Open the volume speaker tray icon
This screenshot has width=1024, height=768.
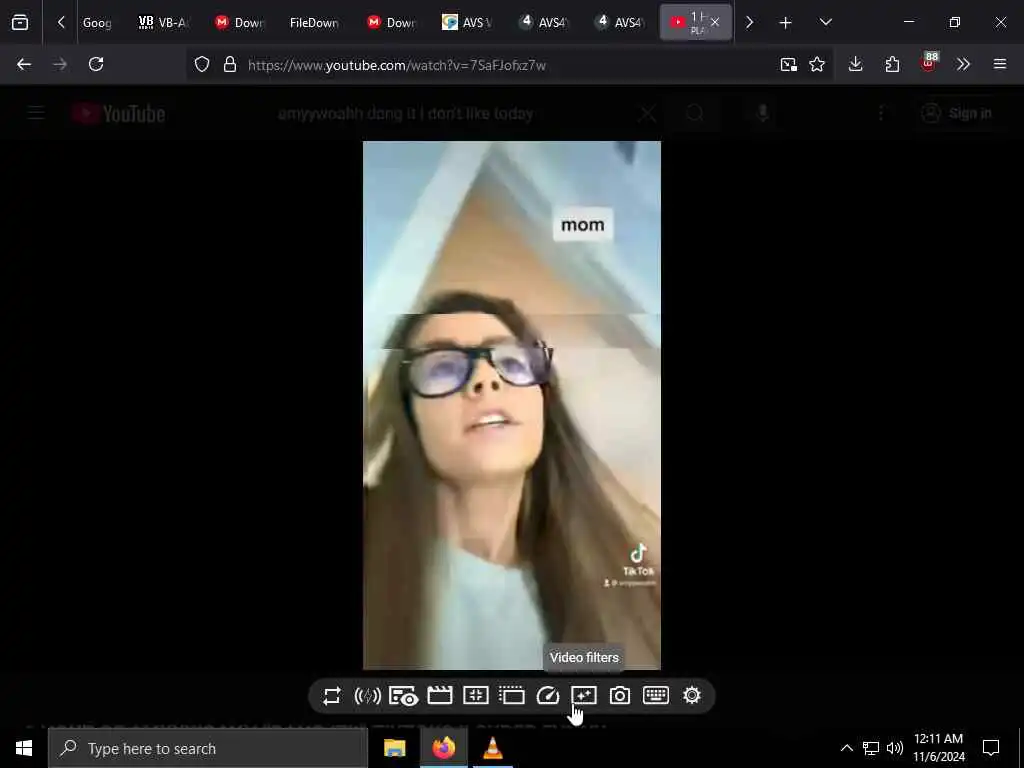[x=895, y=748]
